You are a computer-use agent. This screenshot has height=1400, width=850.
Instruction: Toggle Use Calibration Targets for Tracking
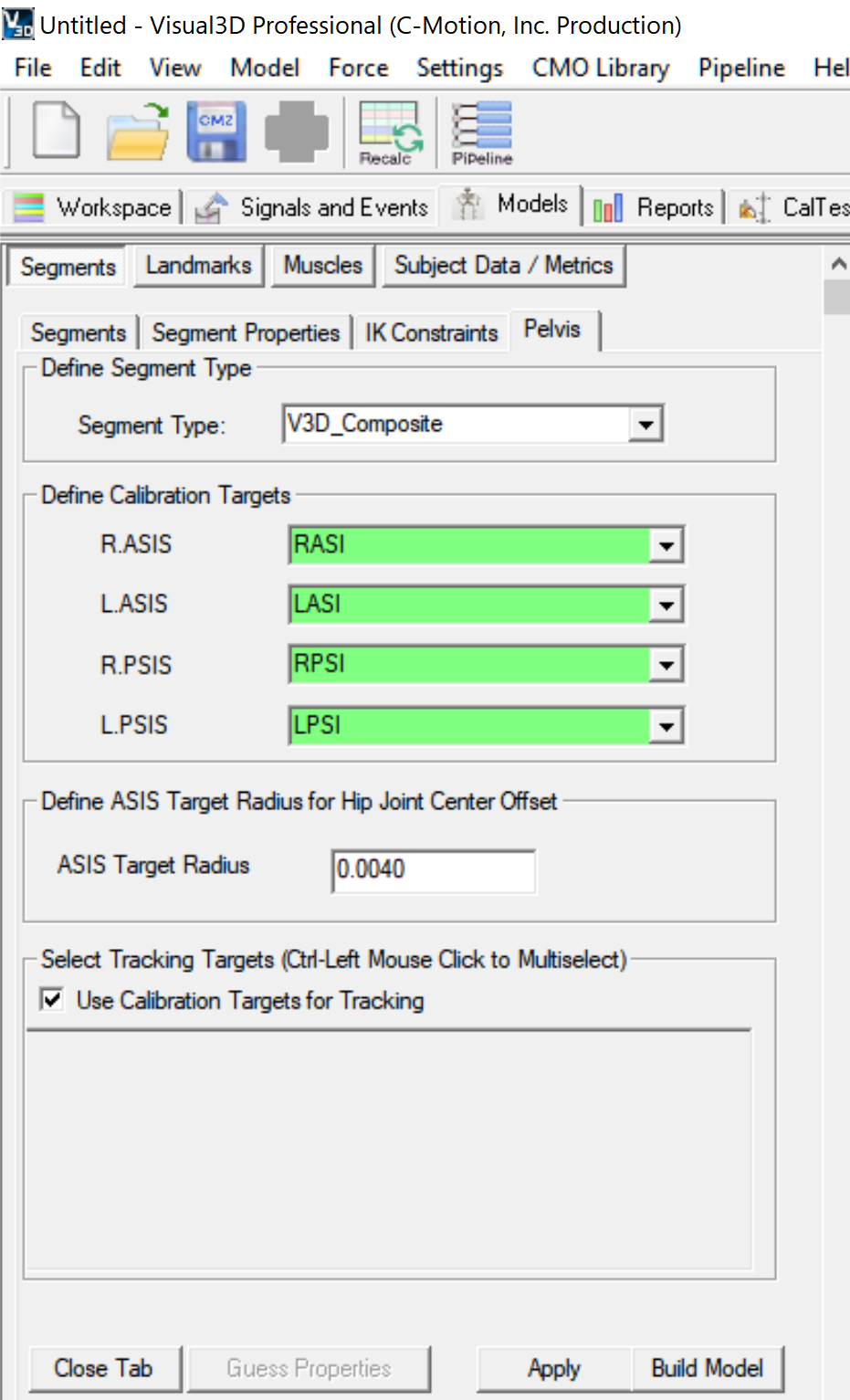coord(52,999)
